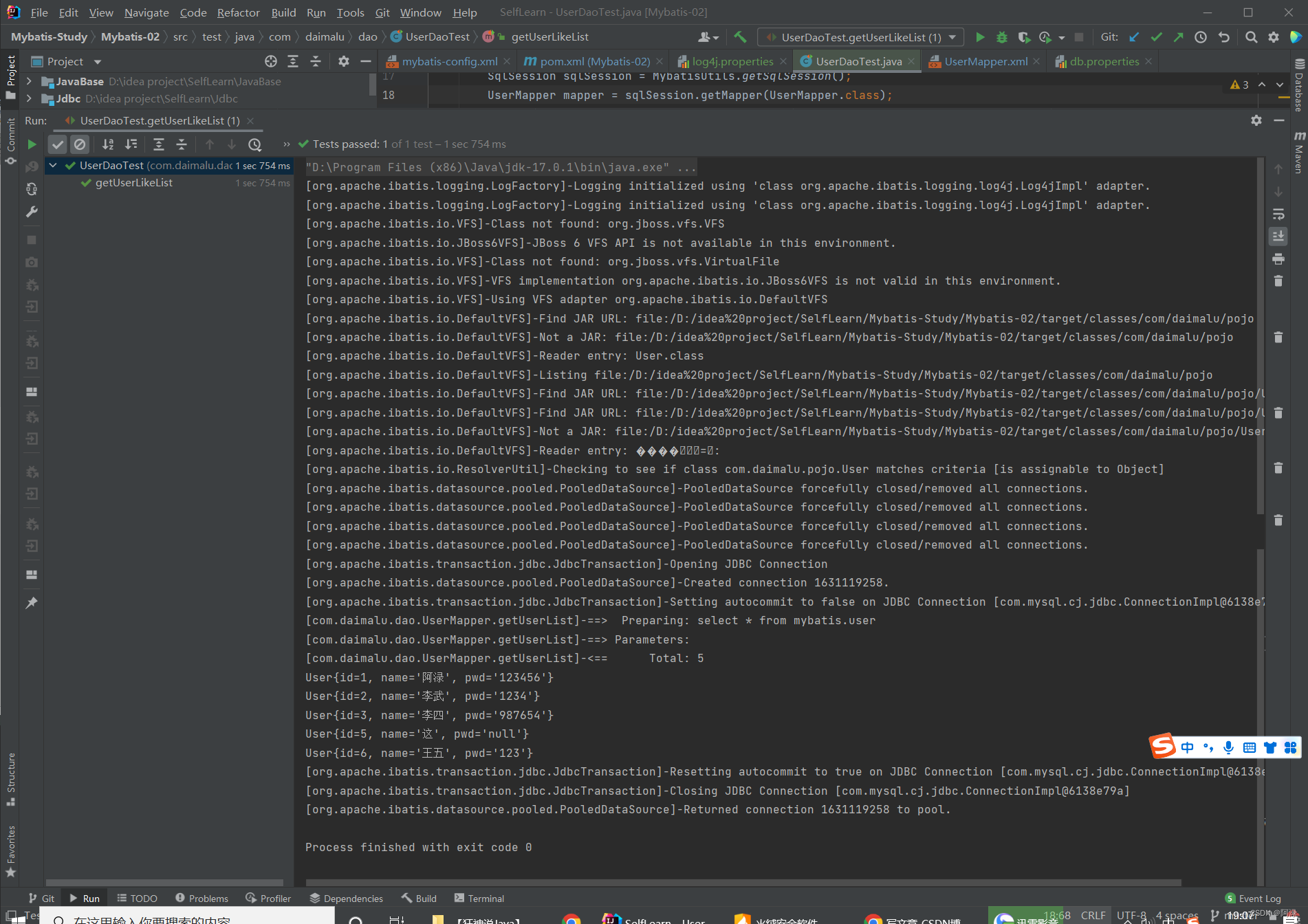Toggle show passed tests checkmark
This screenshot has height=924, width=1308.
pyautogui.click(x=58, y=144)
